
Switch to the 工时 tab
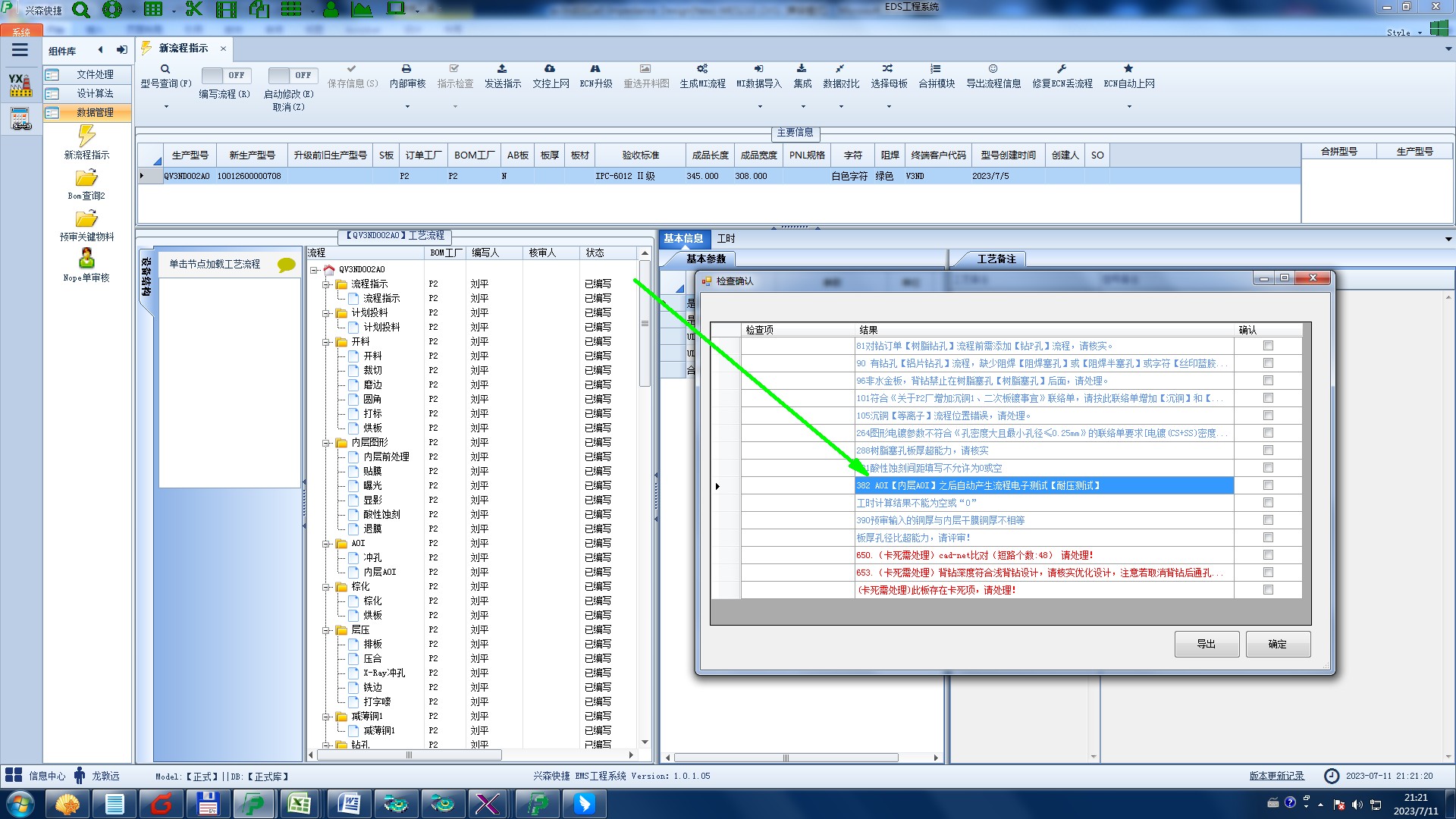coord(726,238)
